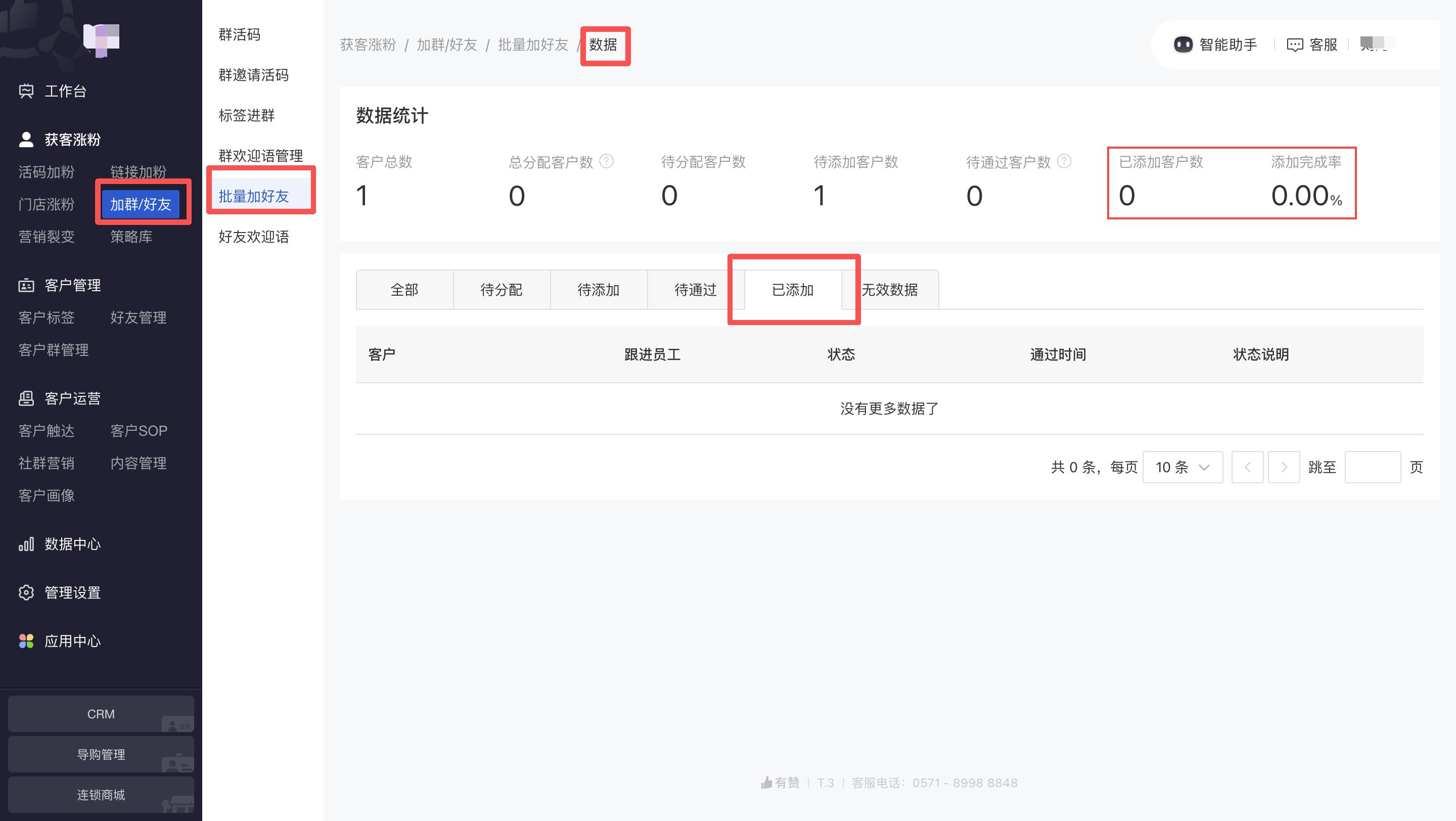Open the 客服 chat bubble icon

coord(1294,44)
